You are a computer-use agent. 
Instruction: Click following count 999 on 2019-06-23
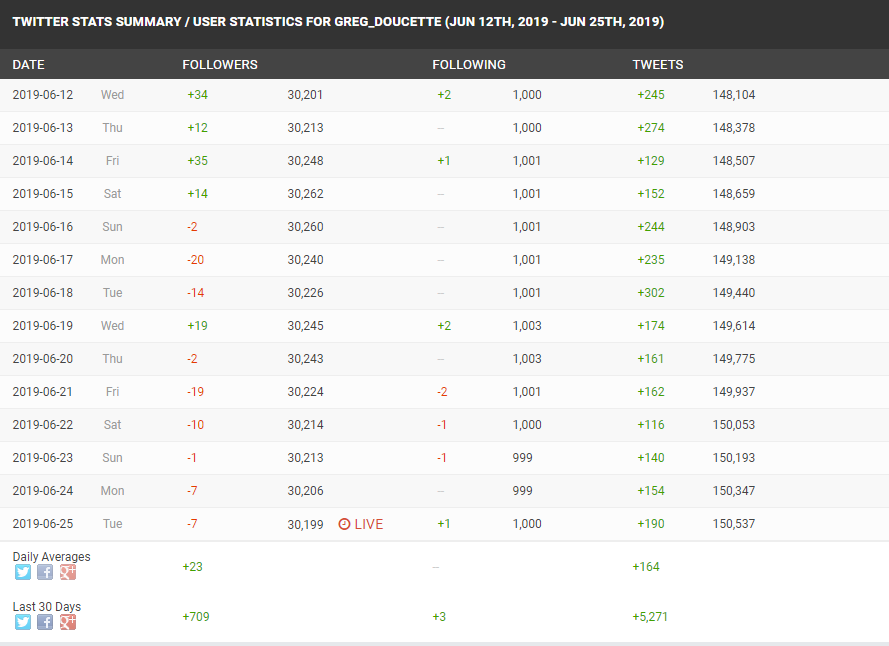(522, 458)
